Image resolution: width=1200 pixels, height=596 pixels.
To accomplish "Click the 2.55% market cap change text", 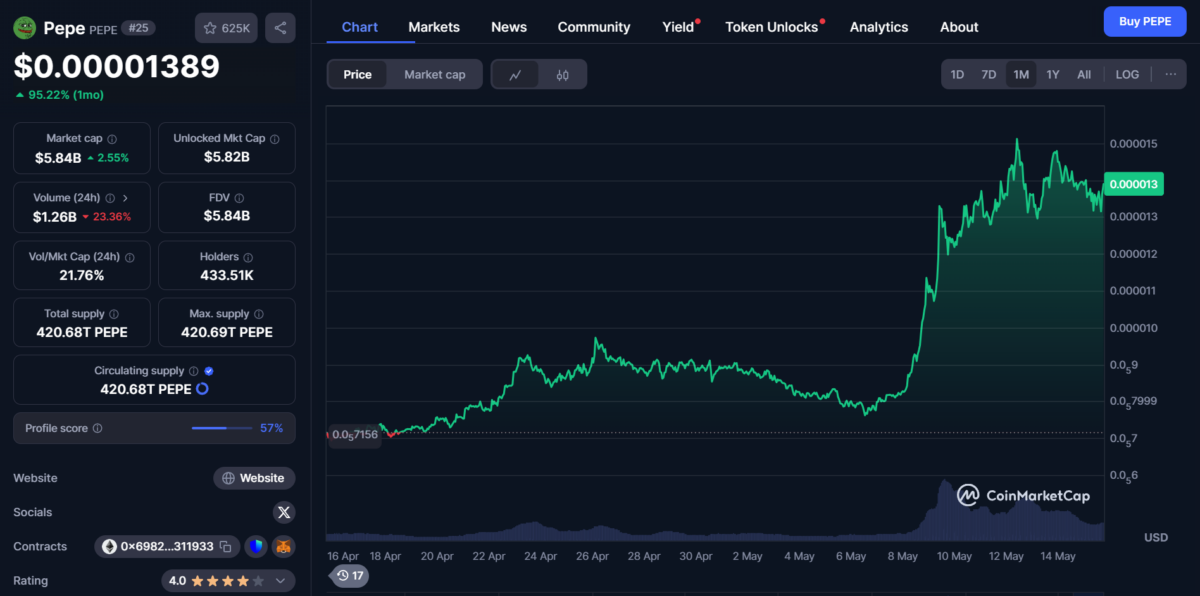I will [112, 158].
